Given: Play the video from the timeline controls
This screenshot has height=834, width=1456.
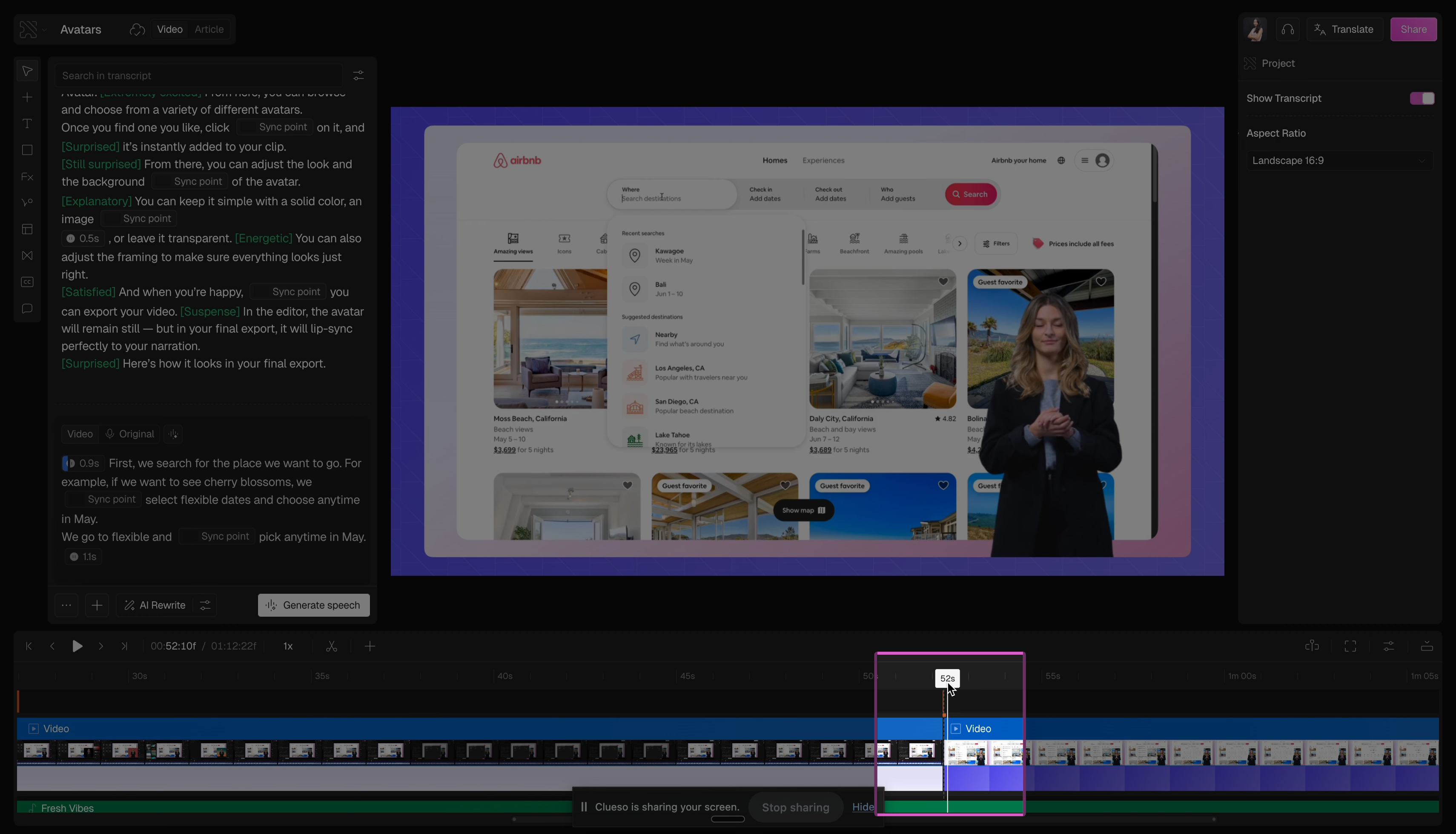Looking at the screenshot, I should (77, 646).
